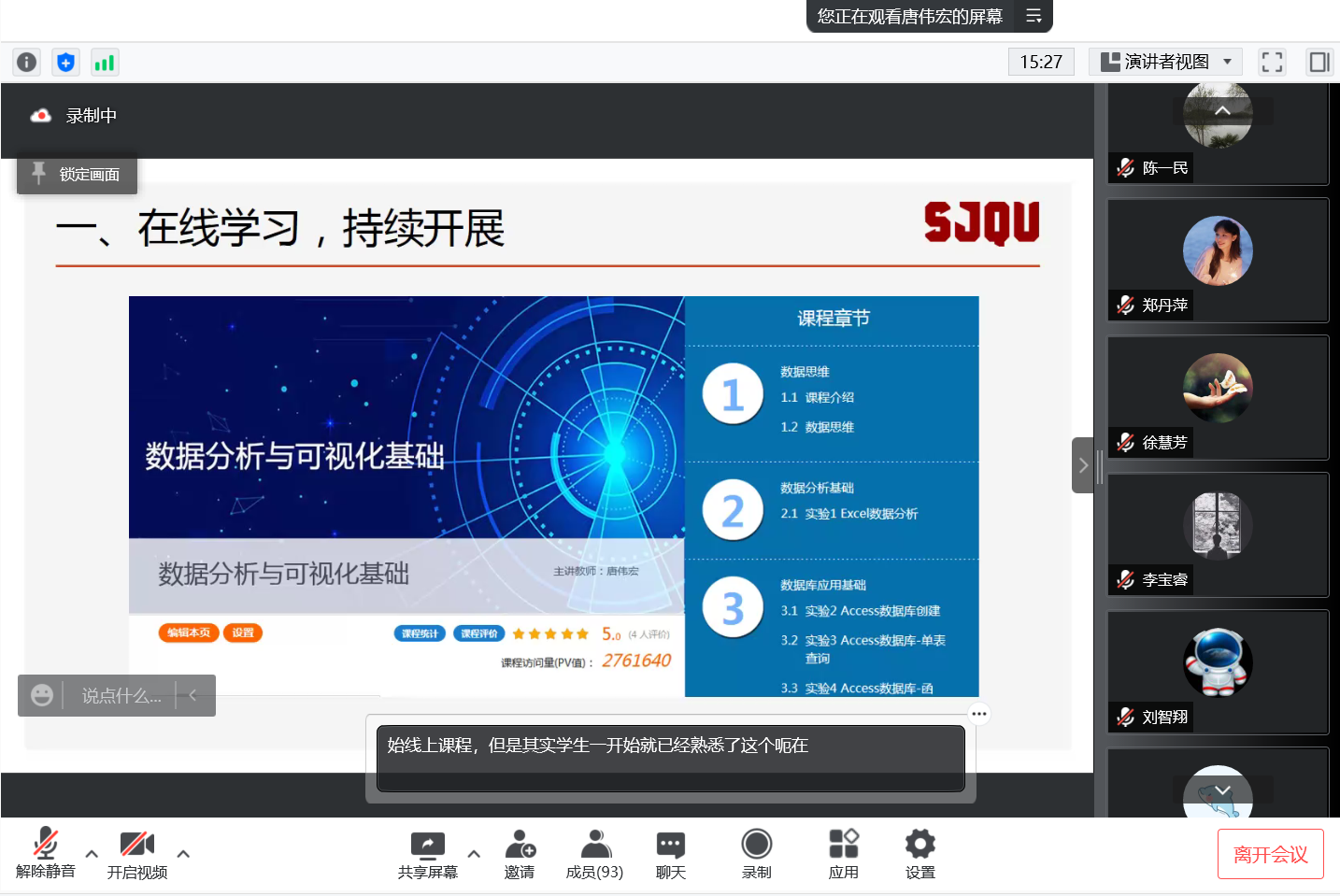Collapse participant sidebar with arrow handle
This screenshot has width=1340, height=896.
click(x=1082, y=465)
